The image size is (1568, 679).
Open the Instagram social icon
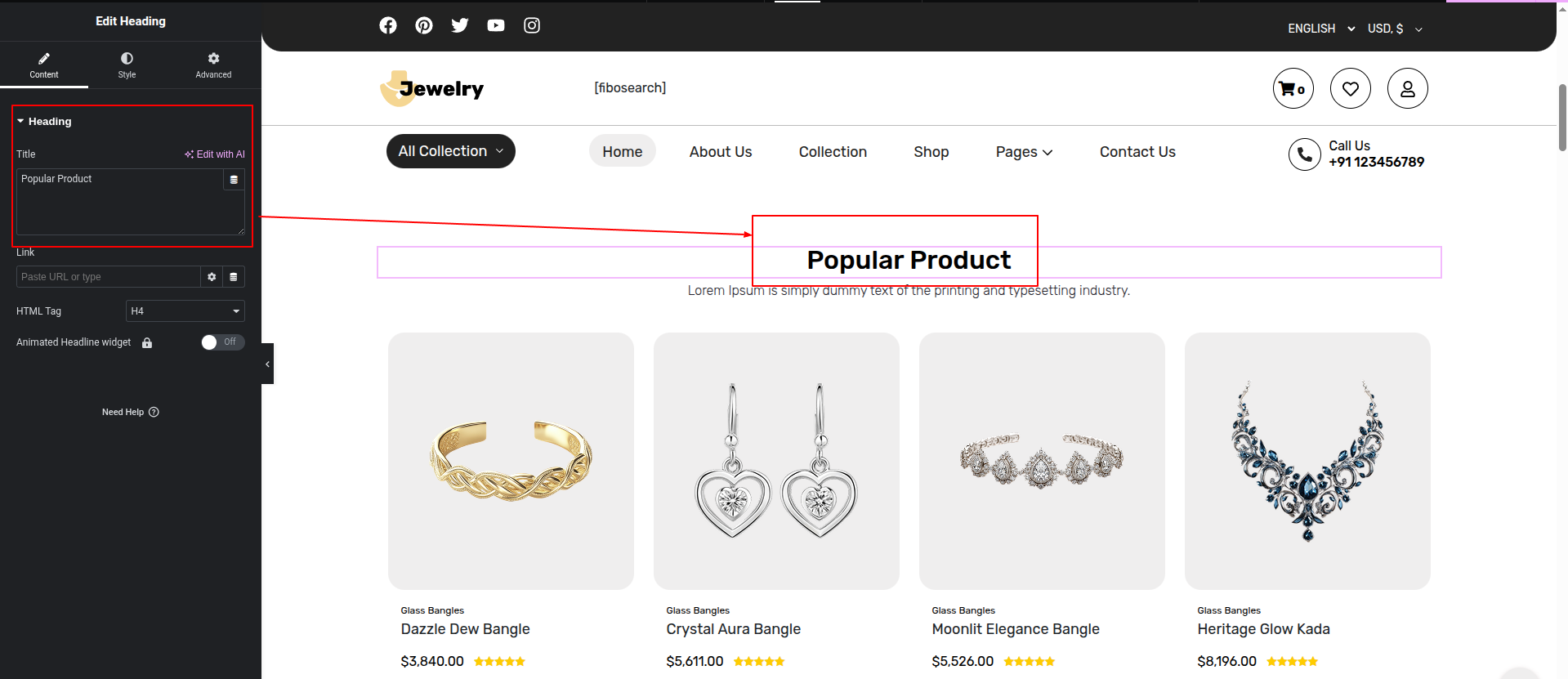click(x=532, y=25)
